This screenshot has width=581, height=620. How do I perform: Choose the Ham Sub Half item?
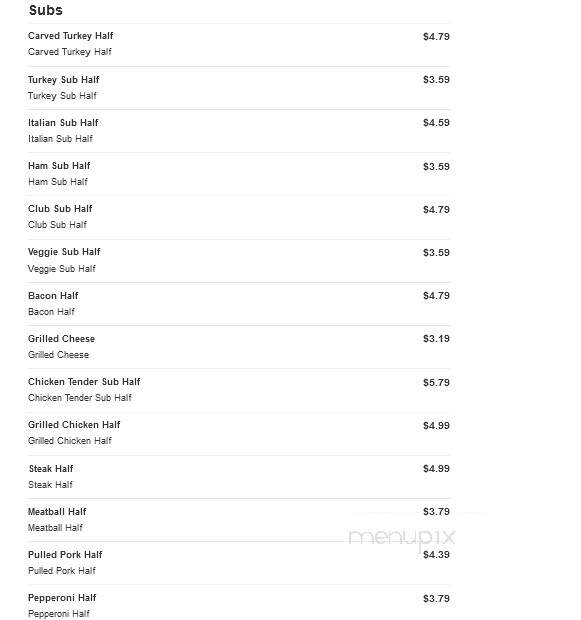[59, 166]
